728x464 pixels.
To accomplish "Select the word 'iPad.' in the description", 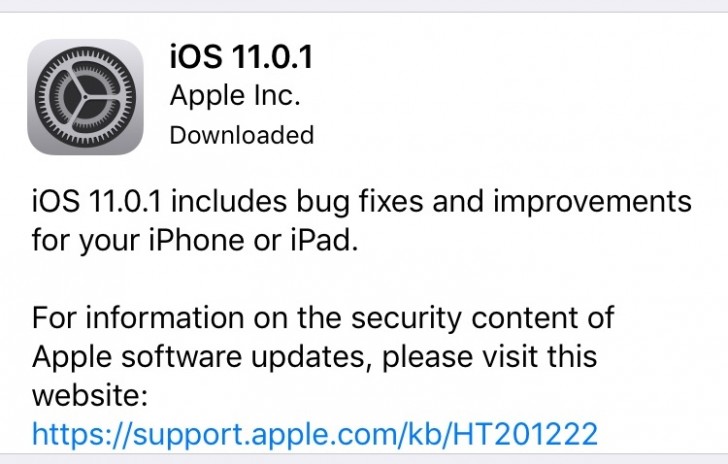I will (325, 240).
